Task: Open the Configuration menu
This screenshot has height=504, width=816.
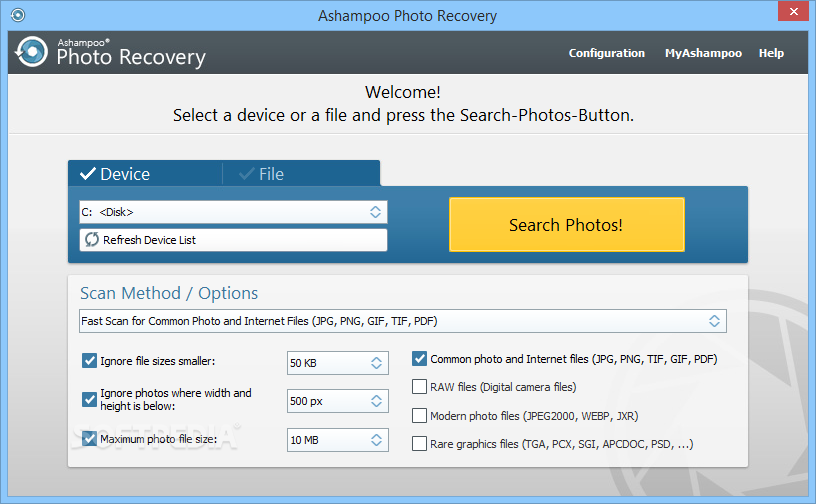Action: coord(607,53)
